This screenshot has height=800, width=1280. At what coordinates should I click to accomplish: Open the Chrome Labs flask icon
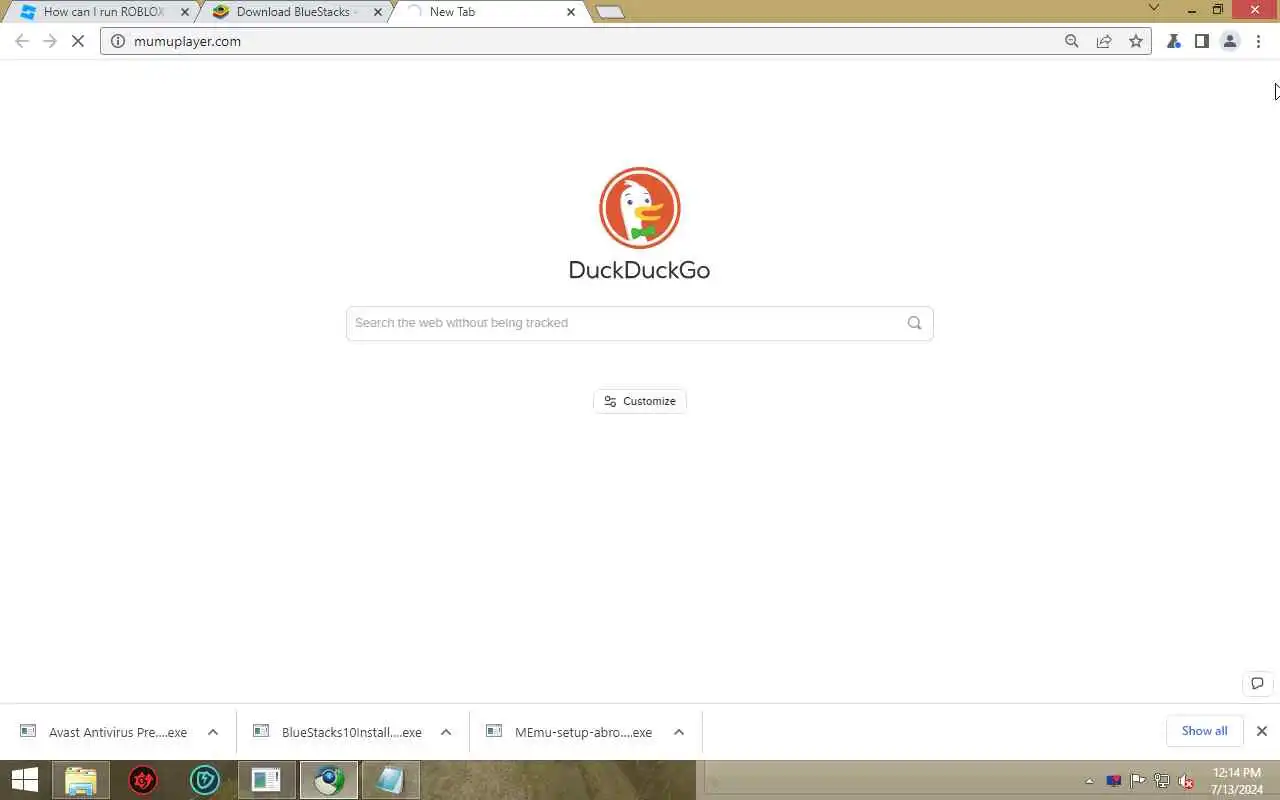pos(1174,41)
